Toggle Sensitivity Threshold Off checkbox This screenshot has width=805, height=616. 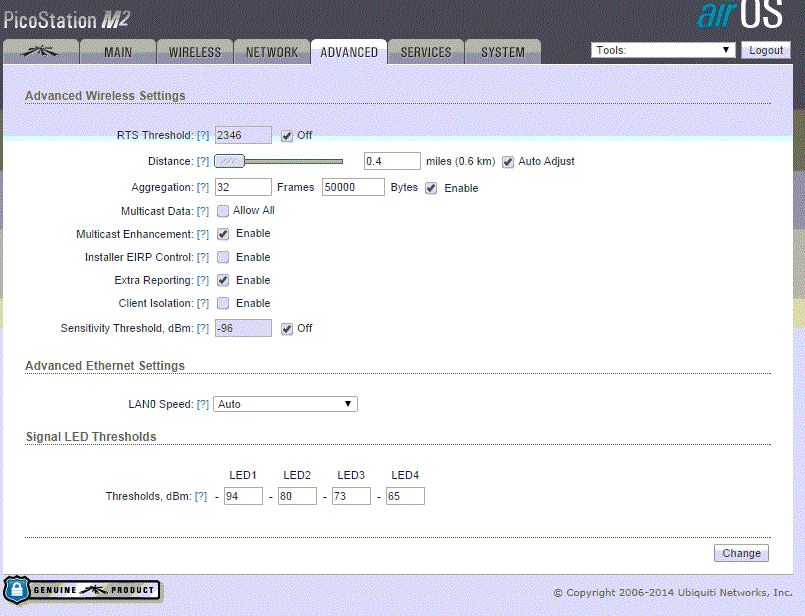pyautogui.click(x=286, y=329)
